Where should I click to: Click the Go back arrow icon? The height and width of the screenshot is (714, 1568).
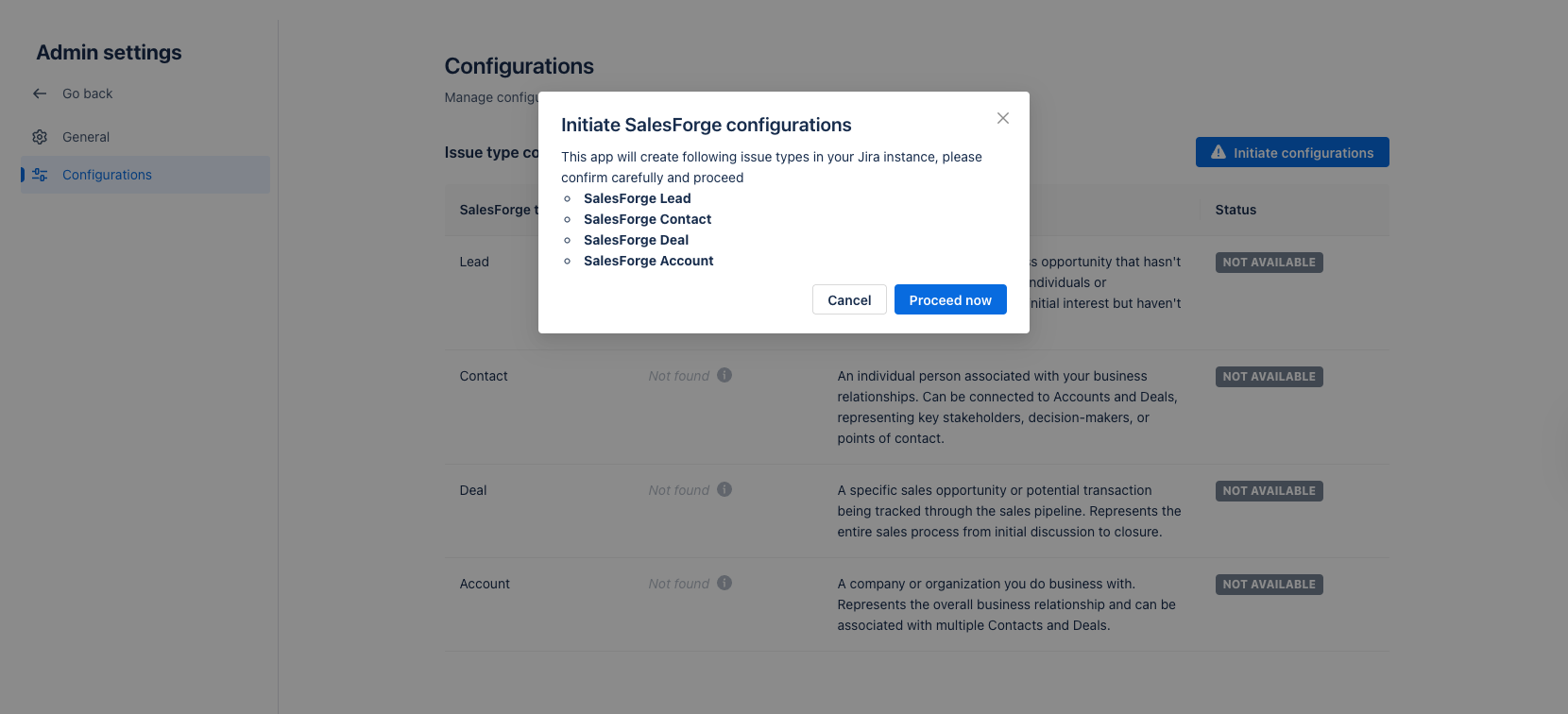40,93
